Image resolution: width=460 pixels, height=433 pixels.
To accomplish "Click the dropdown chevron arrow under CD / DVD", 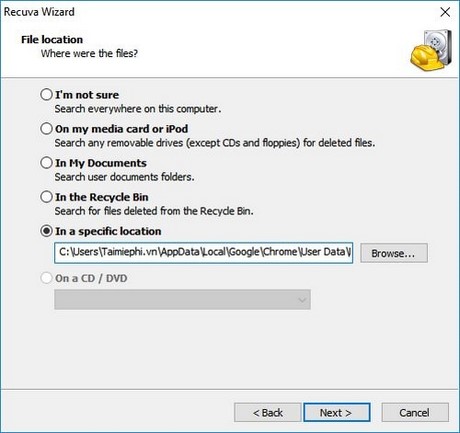I will tap(302, 300).
